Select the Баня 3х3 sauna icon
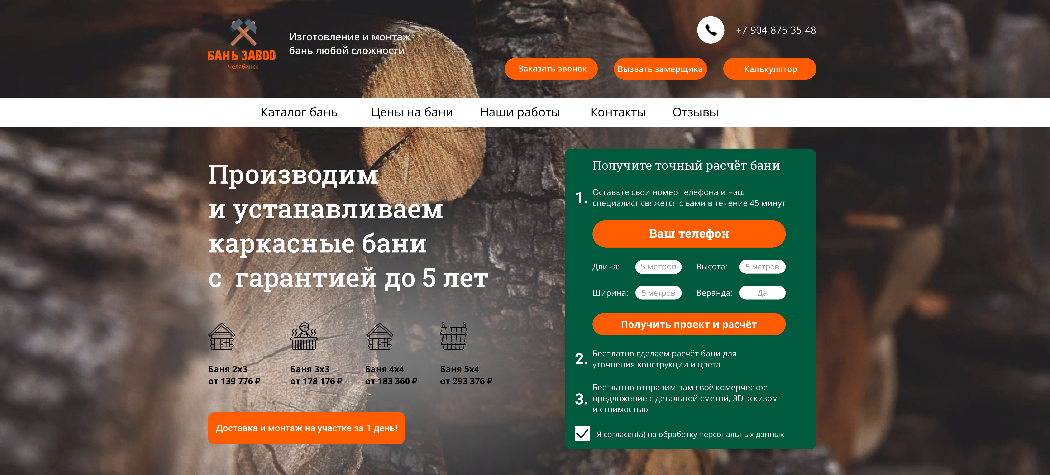 [304, 337]
